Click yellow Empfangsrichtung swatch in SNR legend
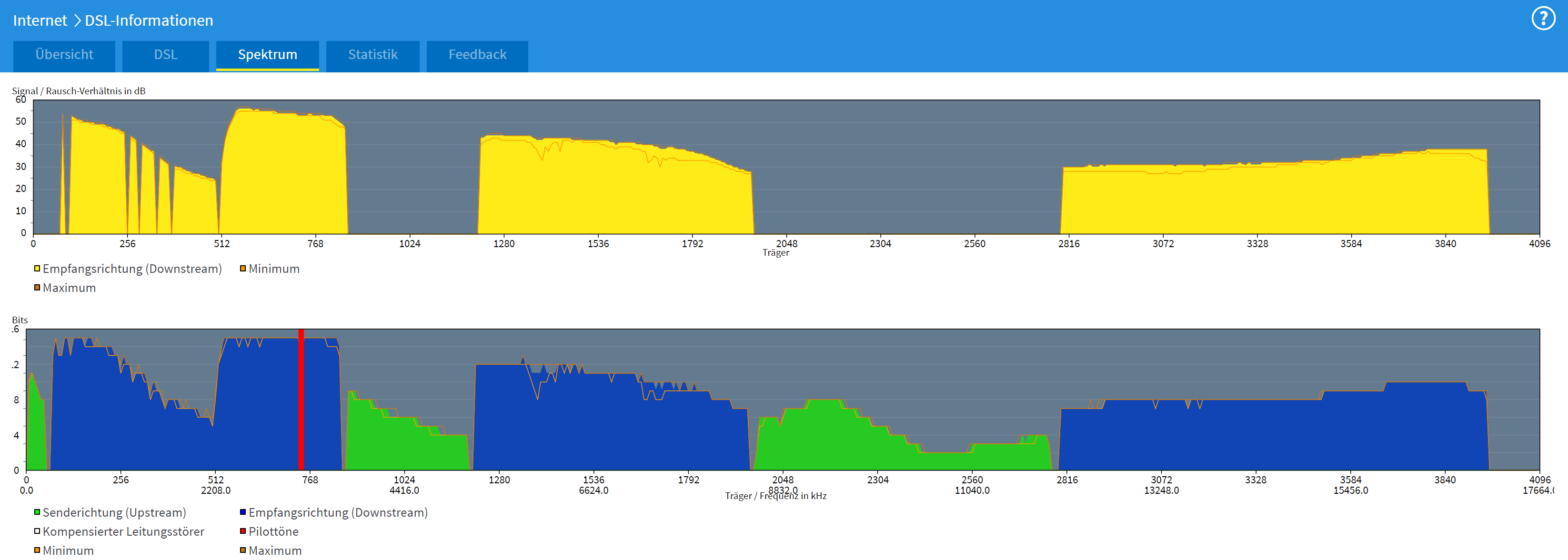The width and height of the screenshot is (1568, 560). tap(37, 269)
